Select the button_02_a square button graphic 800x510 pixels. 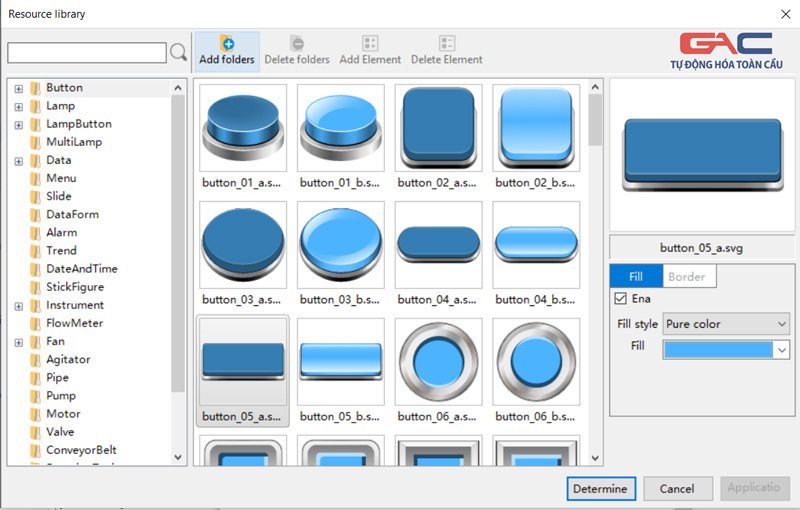click(438, 128)
